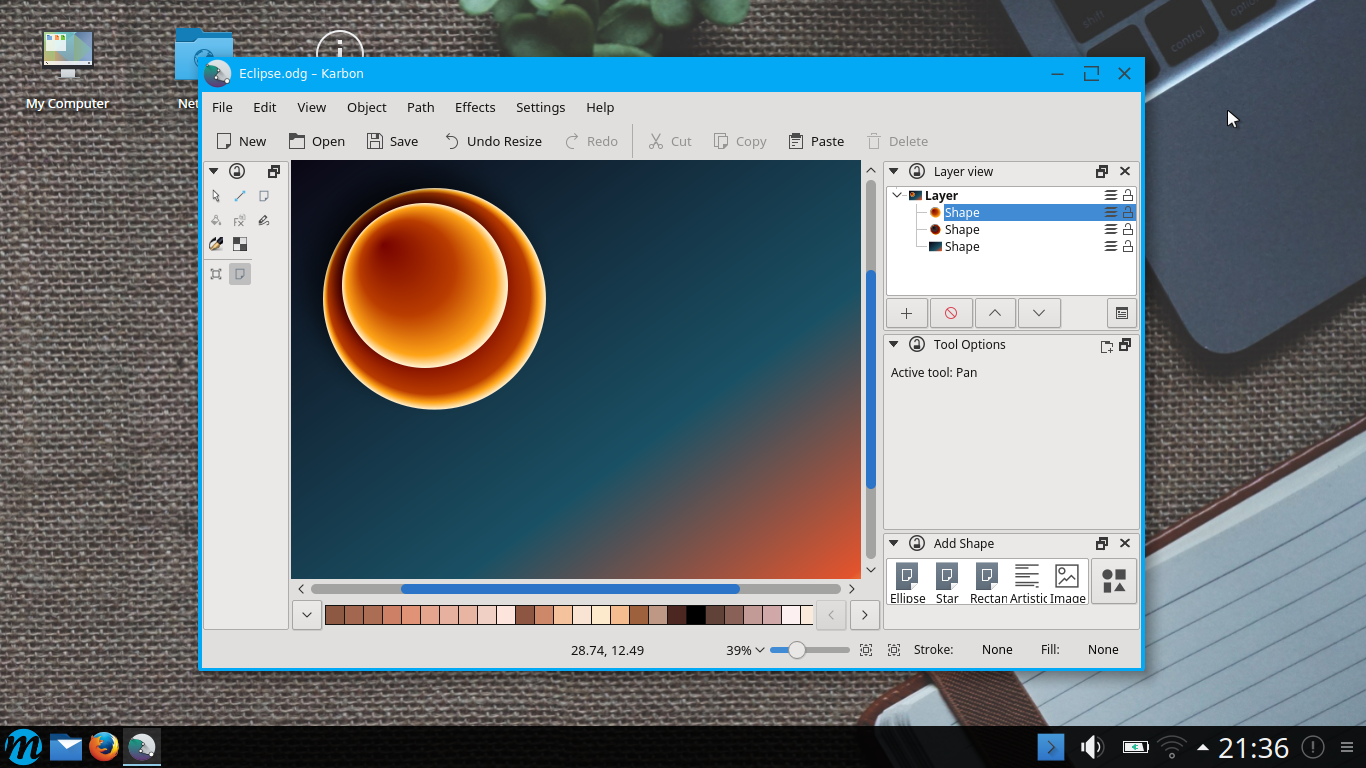Click the horizontal canvas scrollbar
The width and height of the screenshot is (1366, 768).
[570, 589]
